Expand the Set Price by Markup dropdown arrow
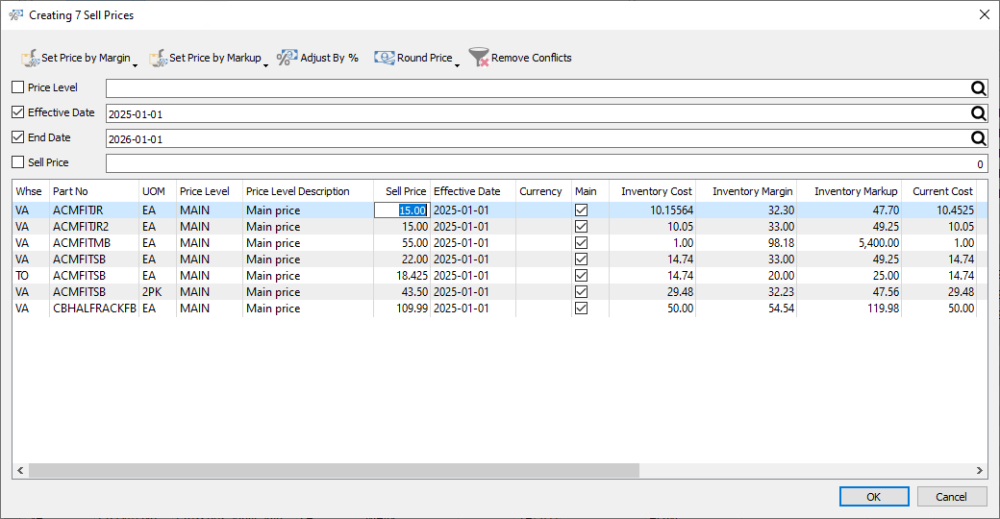 pos(266,65)
